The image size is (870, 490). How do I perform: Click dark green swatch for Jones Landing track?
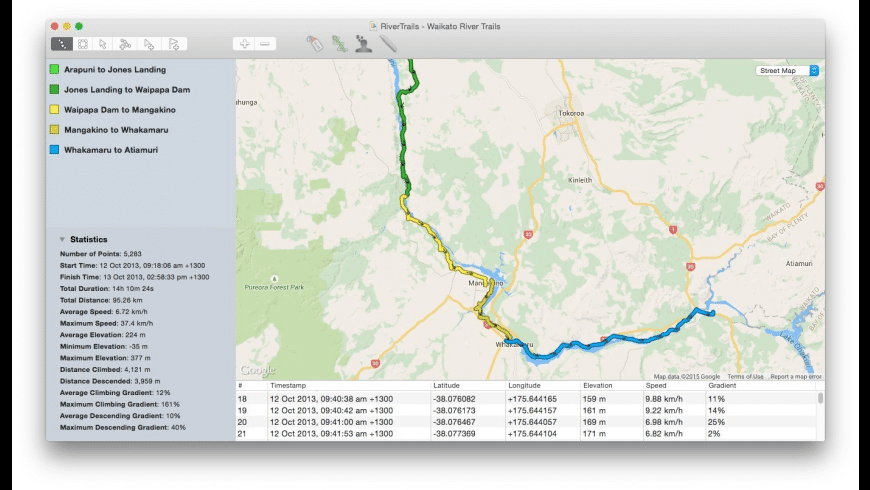(54, 89)
